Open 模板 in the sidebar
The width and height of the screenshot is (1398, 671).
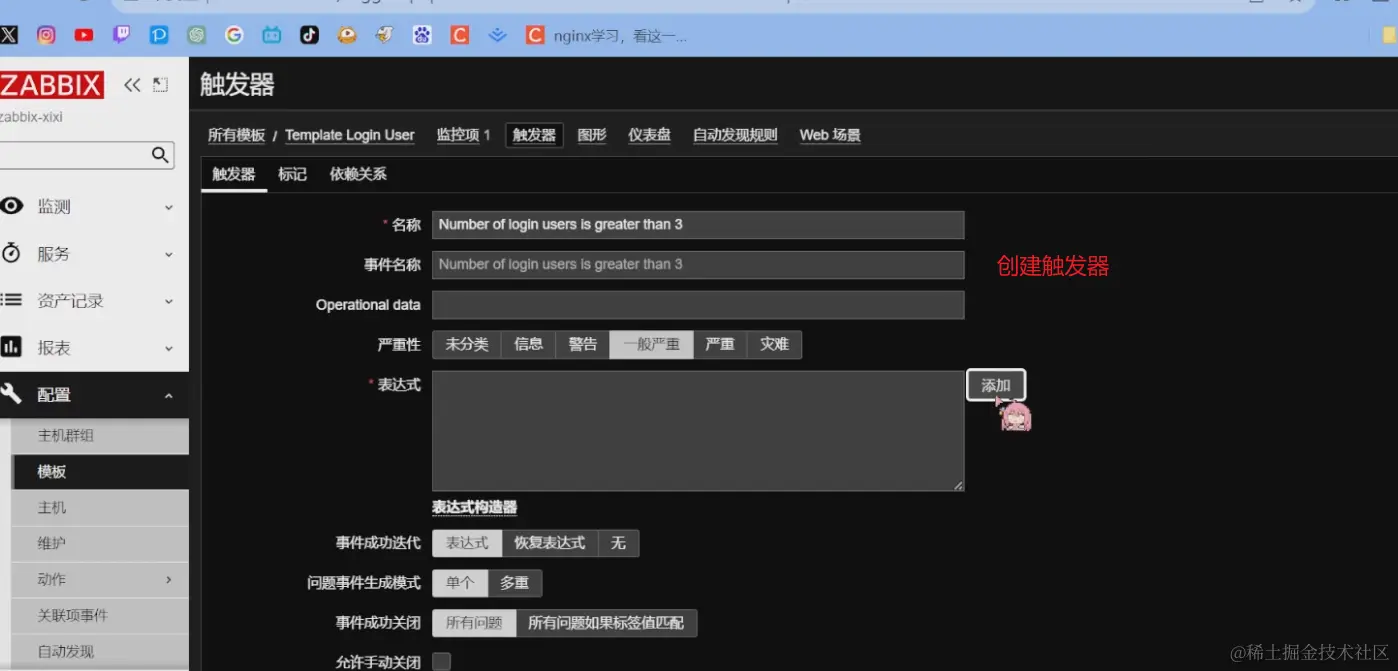[x=100, y=472]
